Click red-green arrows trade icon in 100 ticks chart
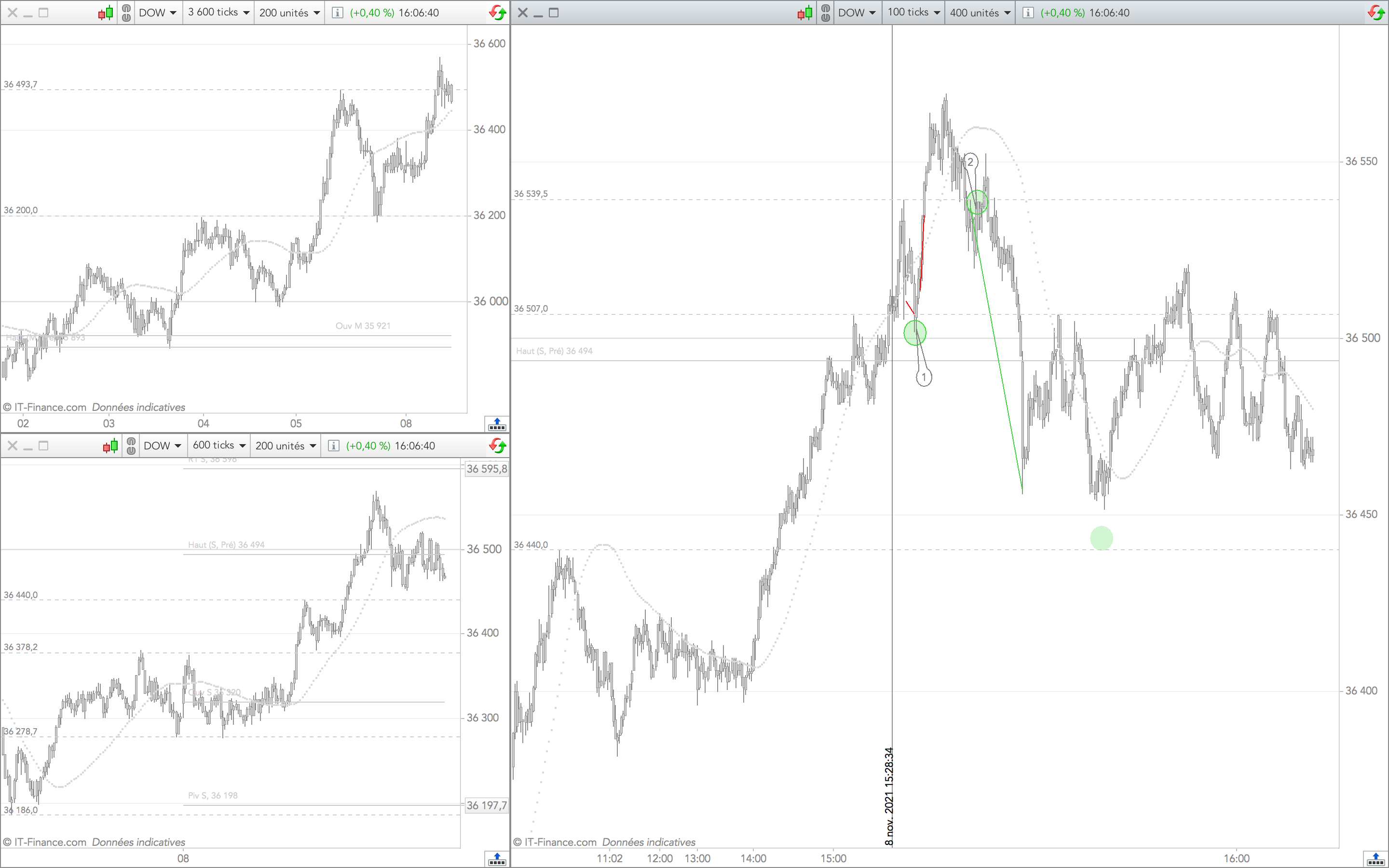 1376,13
